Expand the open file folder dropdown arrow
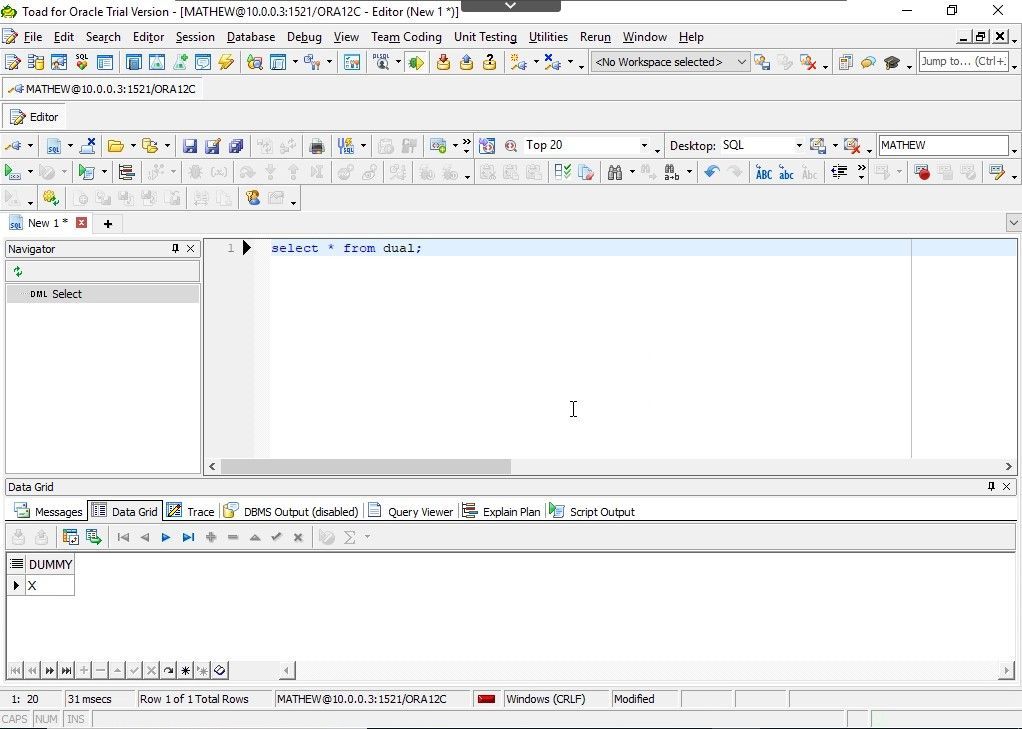 point(132,145)
